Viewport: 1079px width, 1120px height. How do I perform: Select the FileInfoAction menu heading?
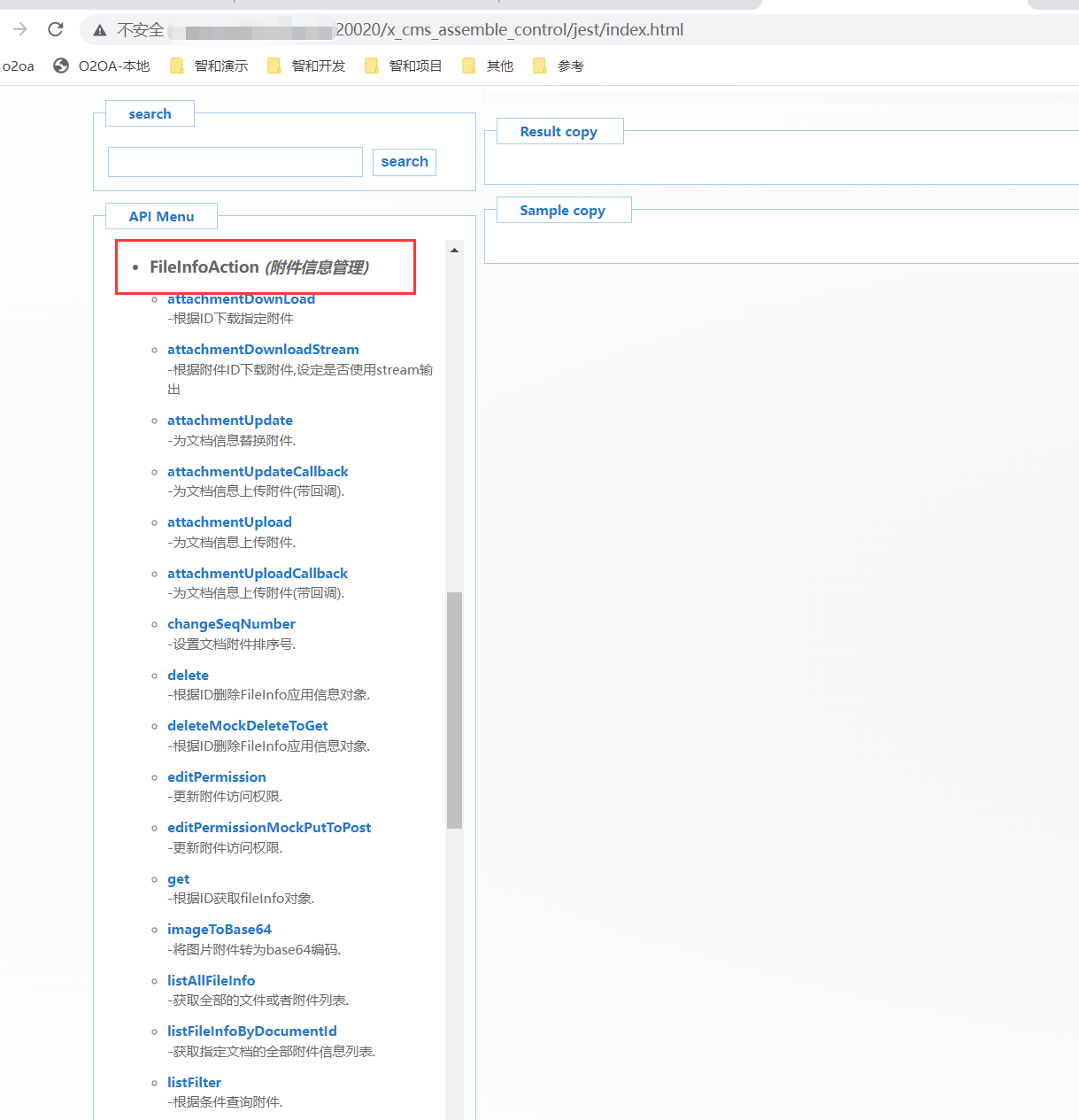point(204,267)
